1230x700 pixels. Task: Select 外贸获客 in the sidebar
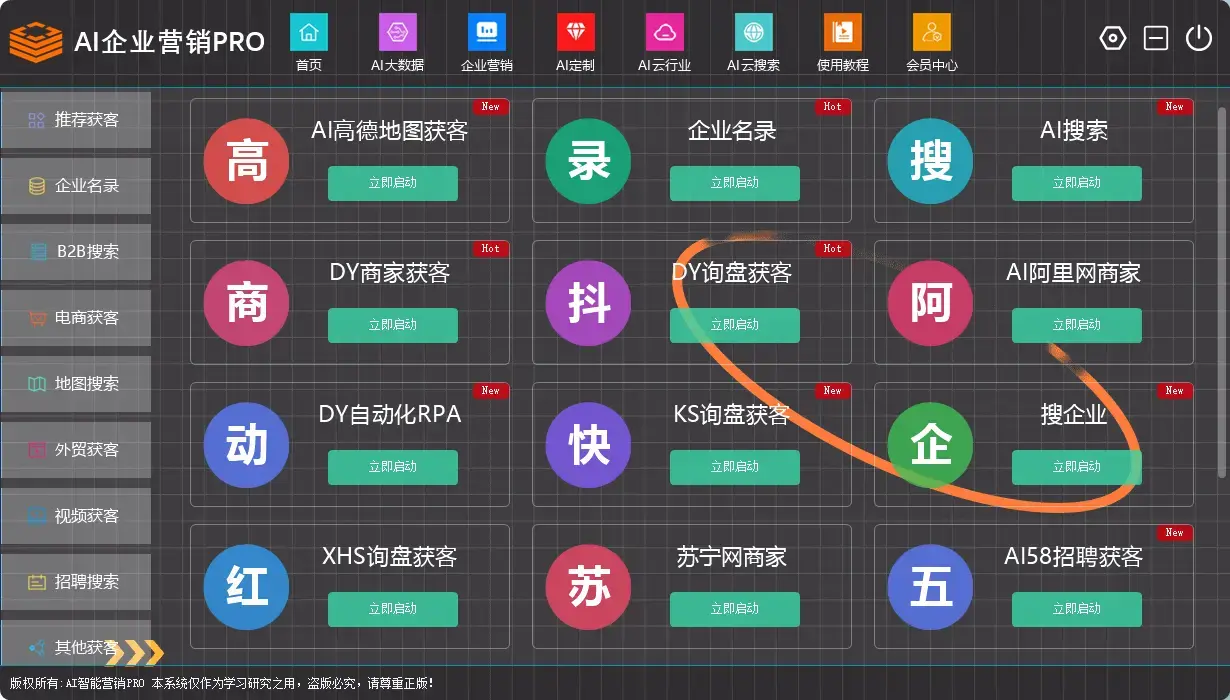pos(76,450)
